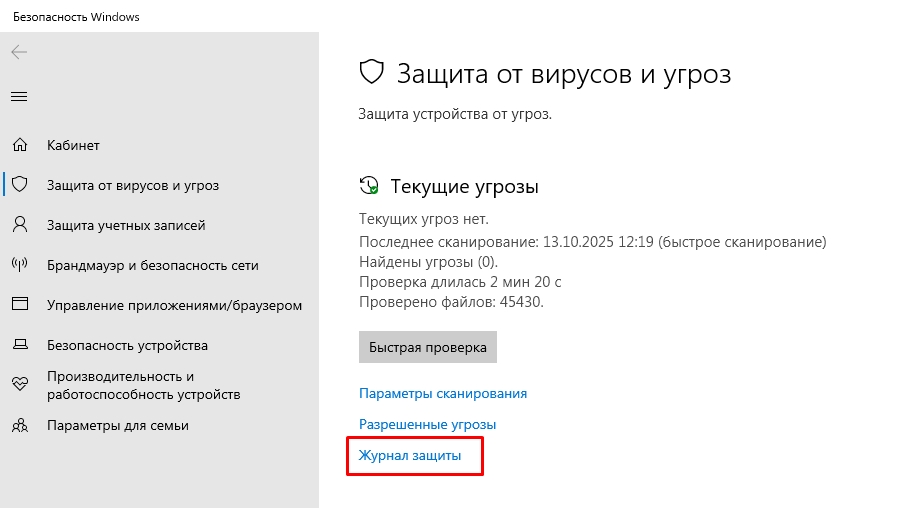Click the back arrow icon

tap(20, 52)
